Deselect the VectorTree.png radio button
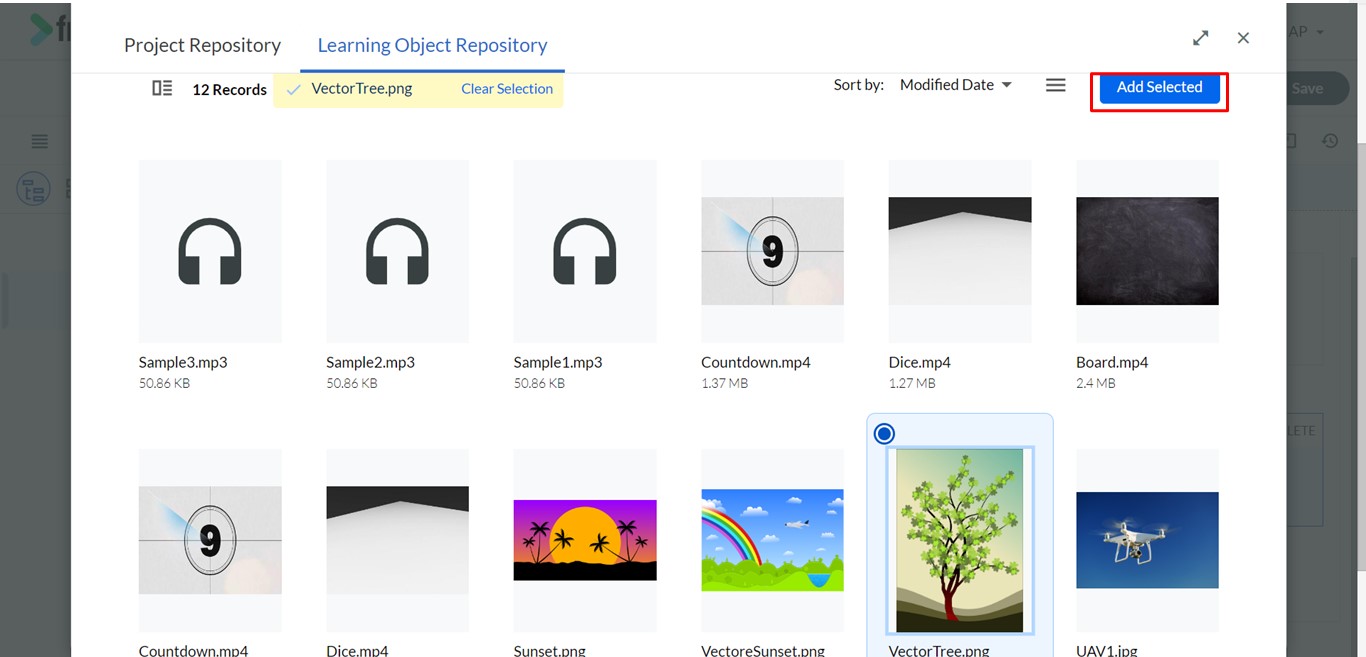The width and height of the screenshot is (1366, 657). (x=884, y=434)
